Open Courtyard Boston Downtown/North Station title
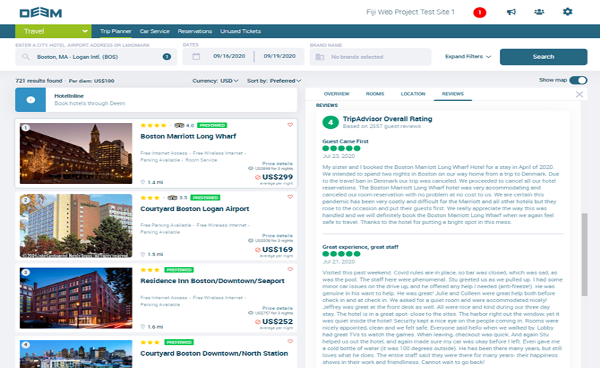The height and width of the screenshot is (368, 600). [214, 353]
